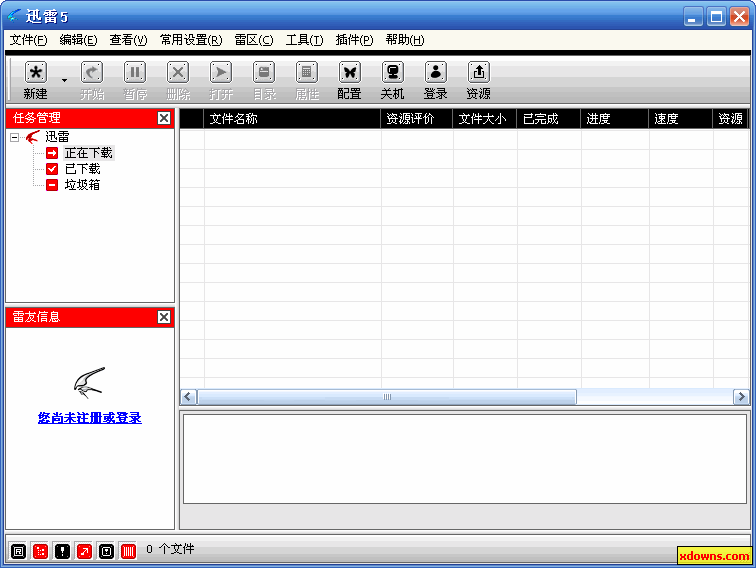Screen dimensions: 756x568
Task: Click the first black status bar icon
Action: point(18,551)
